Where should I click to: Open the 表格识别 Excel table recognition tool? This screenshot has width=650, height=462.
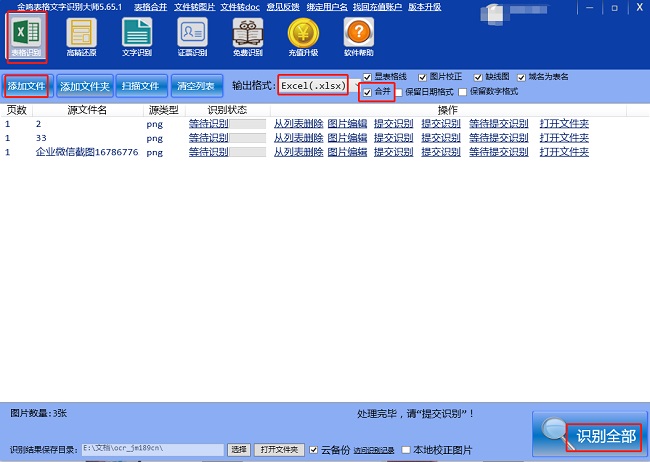(27, 37)
